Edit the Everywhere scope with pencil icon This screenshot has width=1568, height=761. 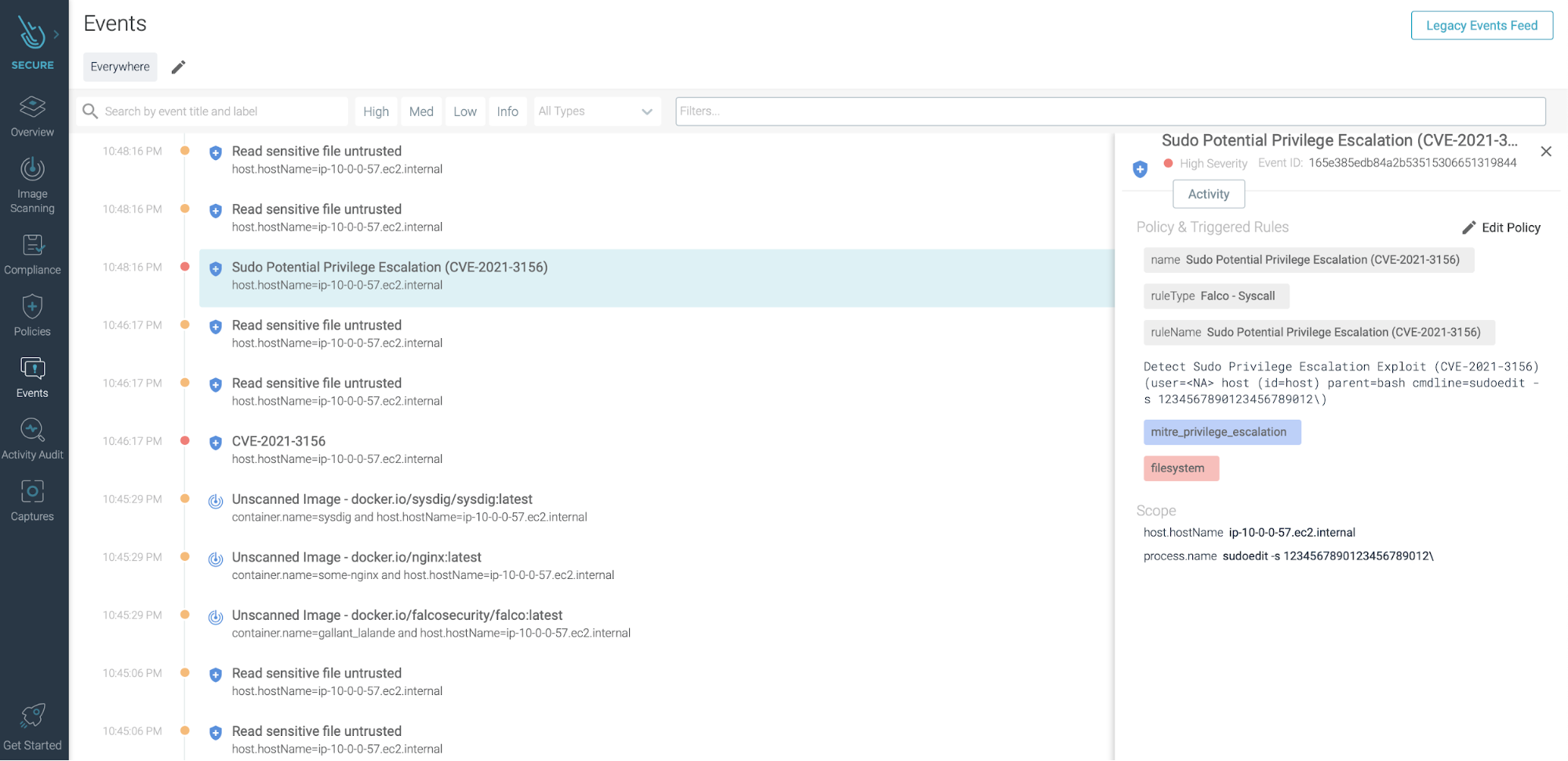[x=178, y=67]
